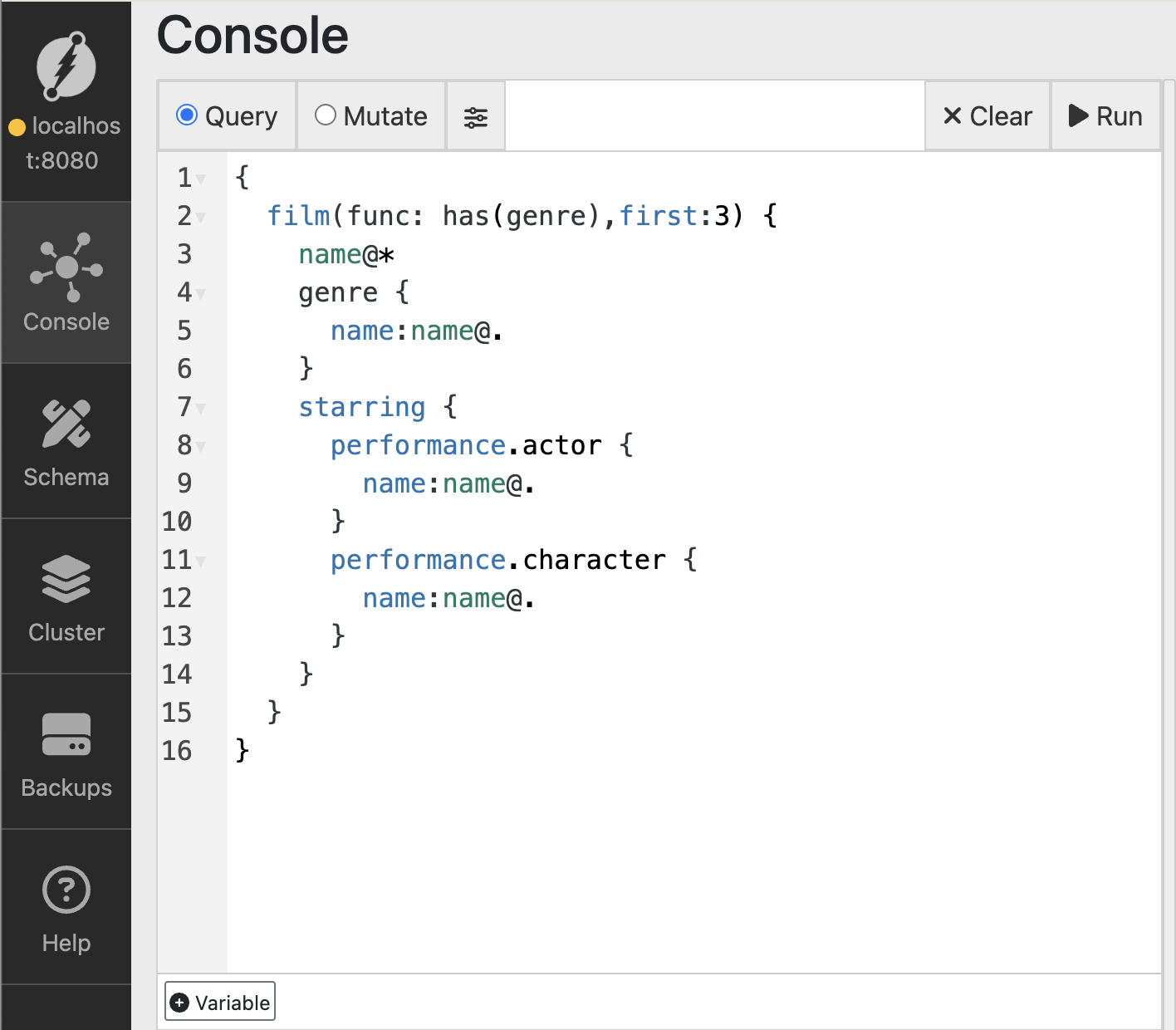Collapse performance.actor block at line 8
This screenshot has height=1030, width=1176.
pos(202,447)
